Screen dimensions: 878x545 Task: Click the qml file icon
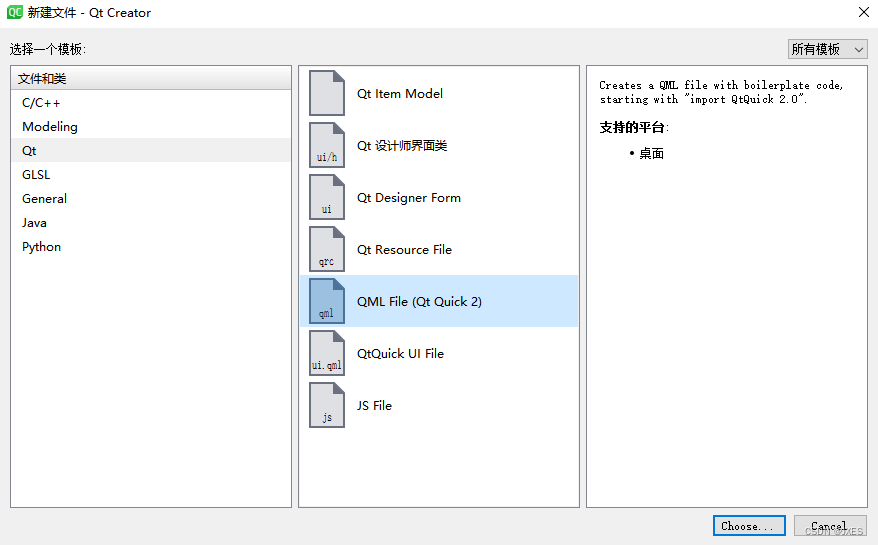[x=327, y=301]
